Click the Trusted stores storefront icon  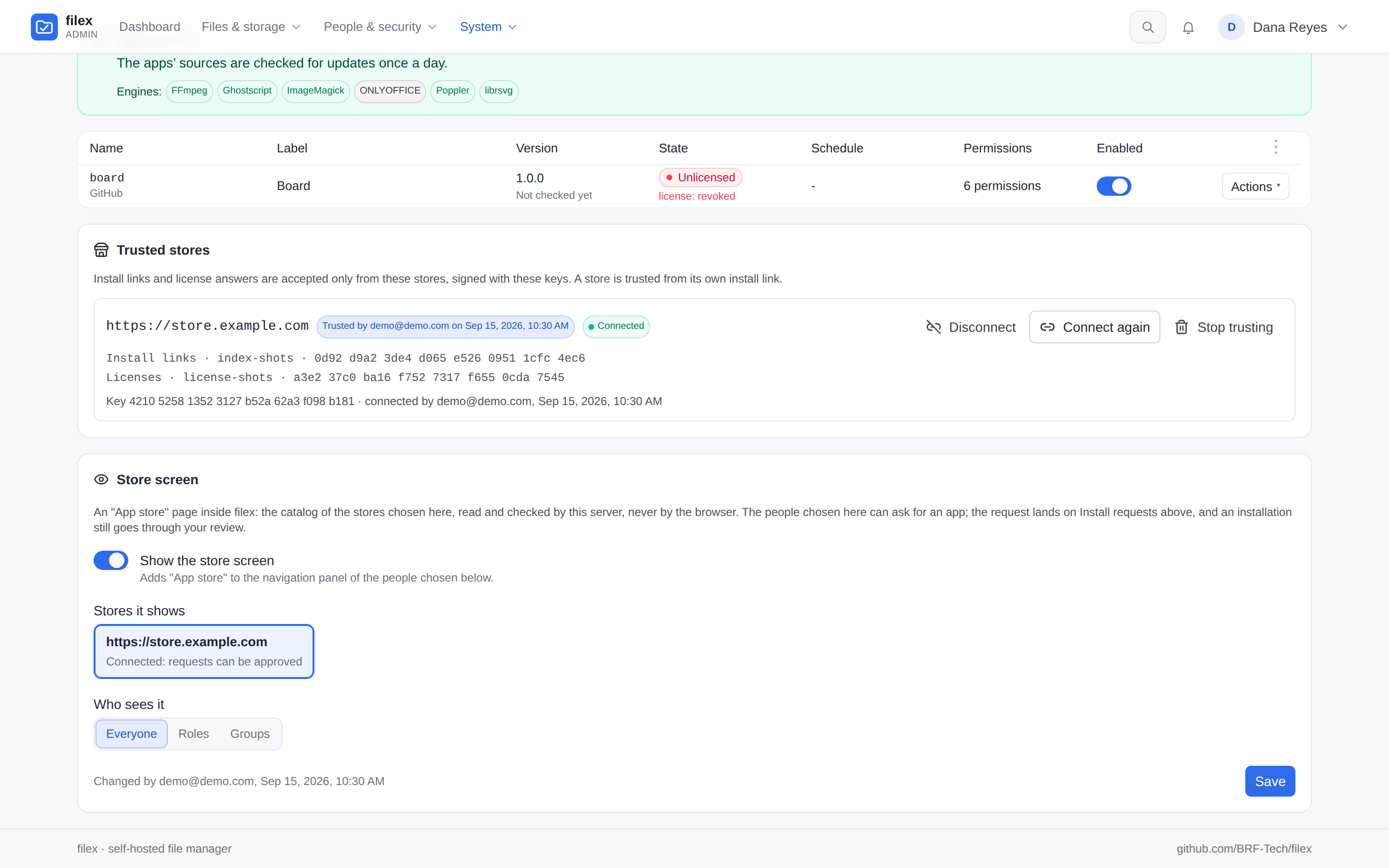[x=101, y=250]
